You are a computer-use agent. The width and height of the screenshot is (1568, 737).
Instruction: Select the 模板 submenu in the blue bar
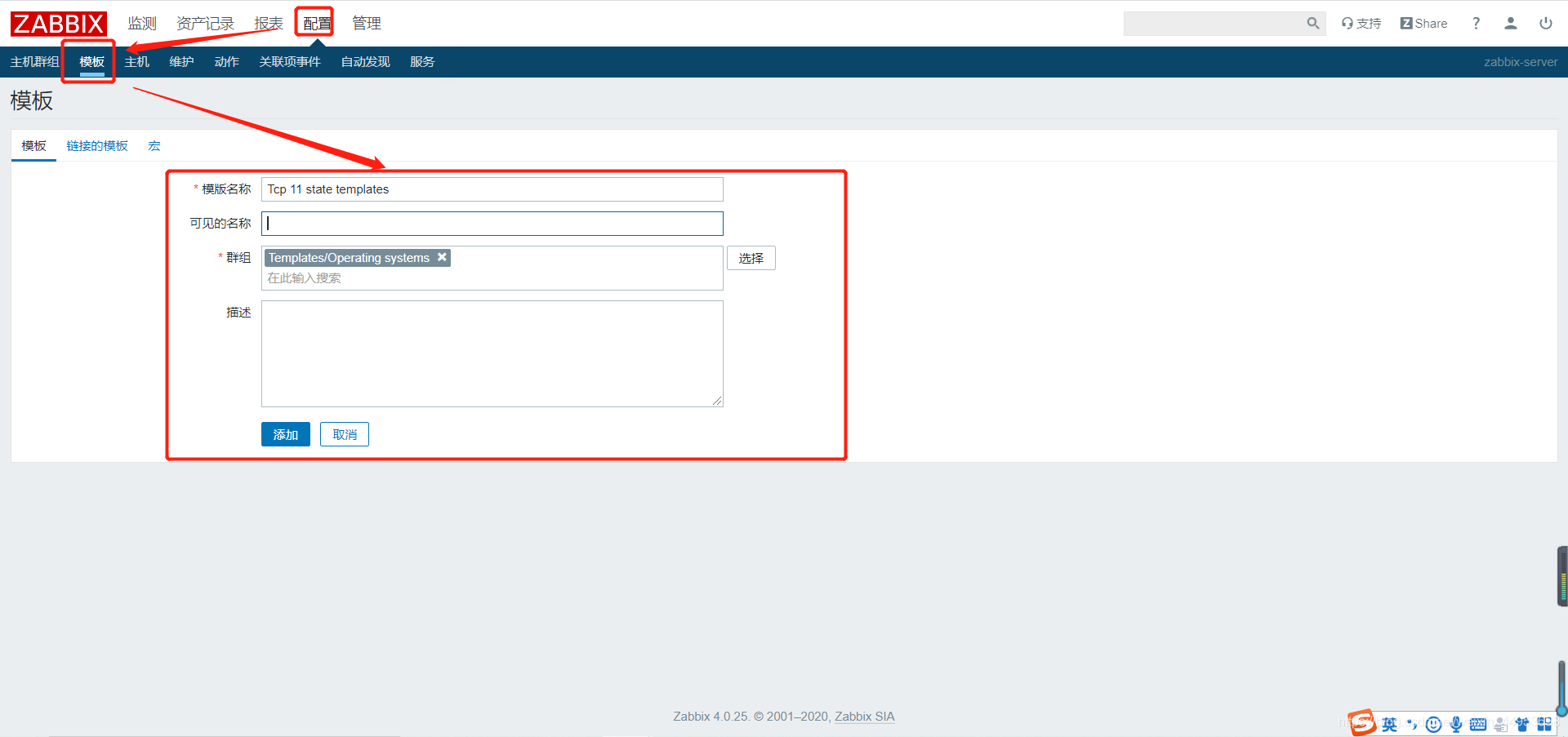92,62
